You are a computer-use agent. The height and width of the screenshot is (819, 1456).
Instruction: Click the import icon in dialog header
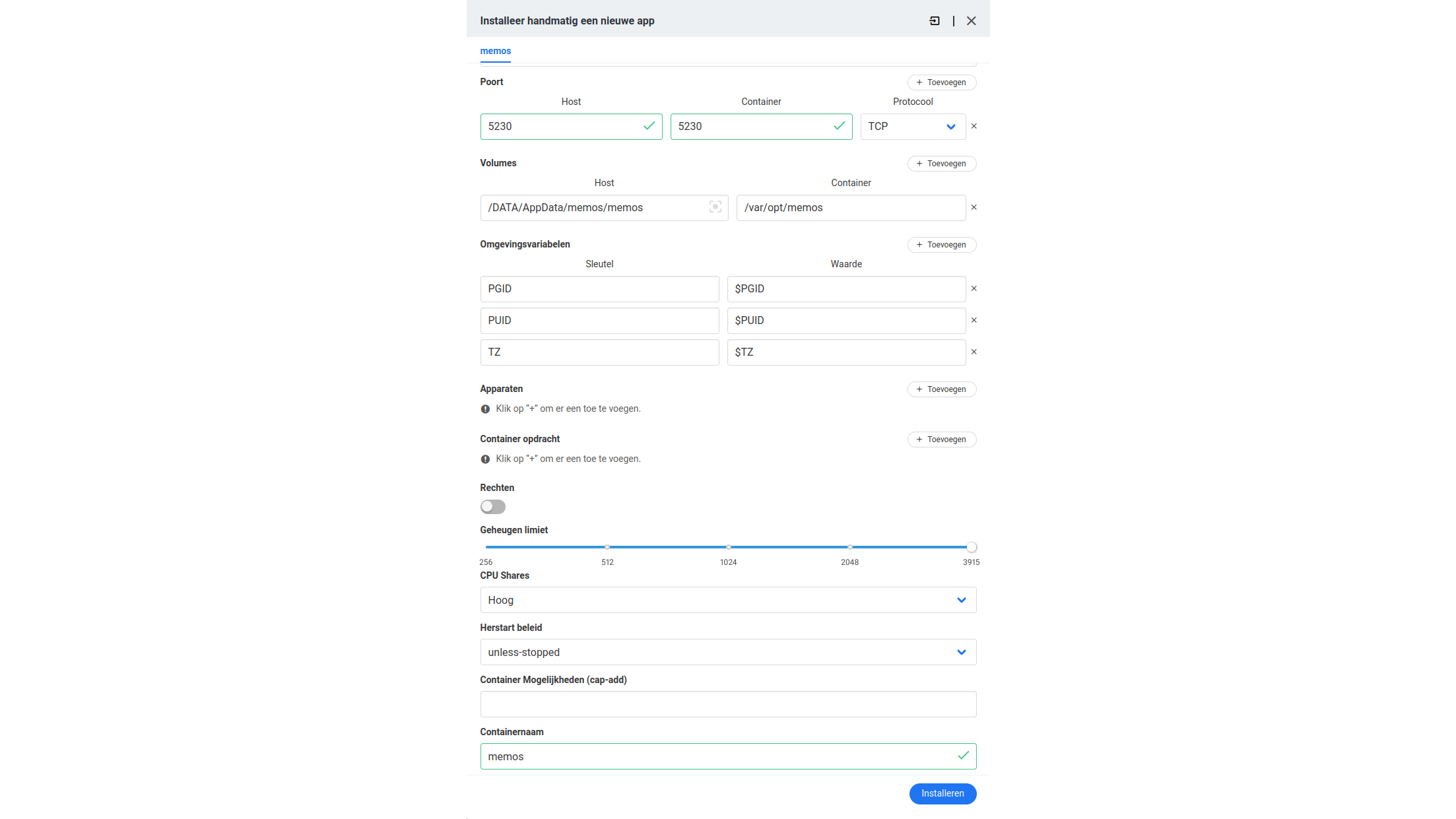tap(935, 21)
